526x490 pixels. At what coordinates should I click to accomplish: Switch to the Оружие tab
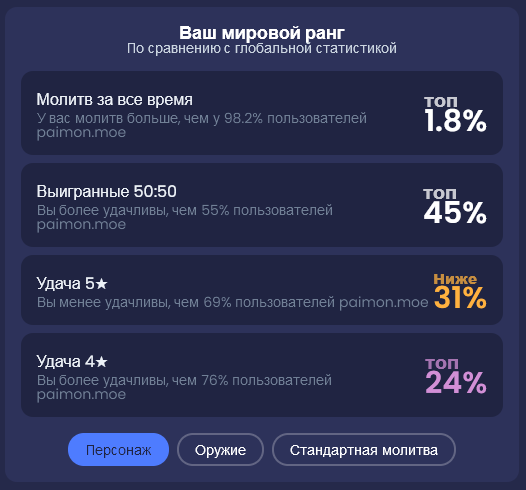click(x=220, y=449)
